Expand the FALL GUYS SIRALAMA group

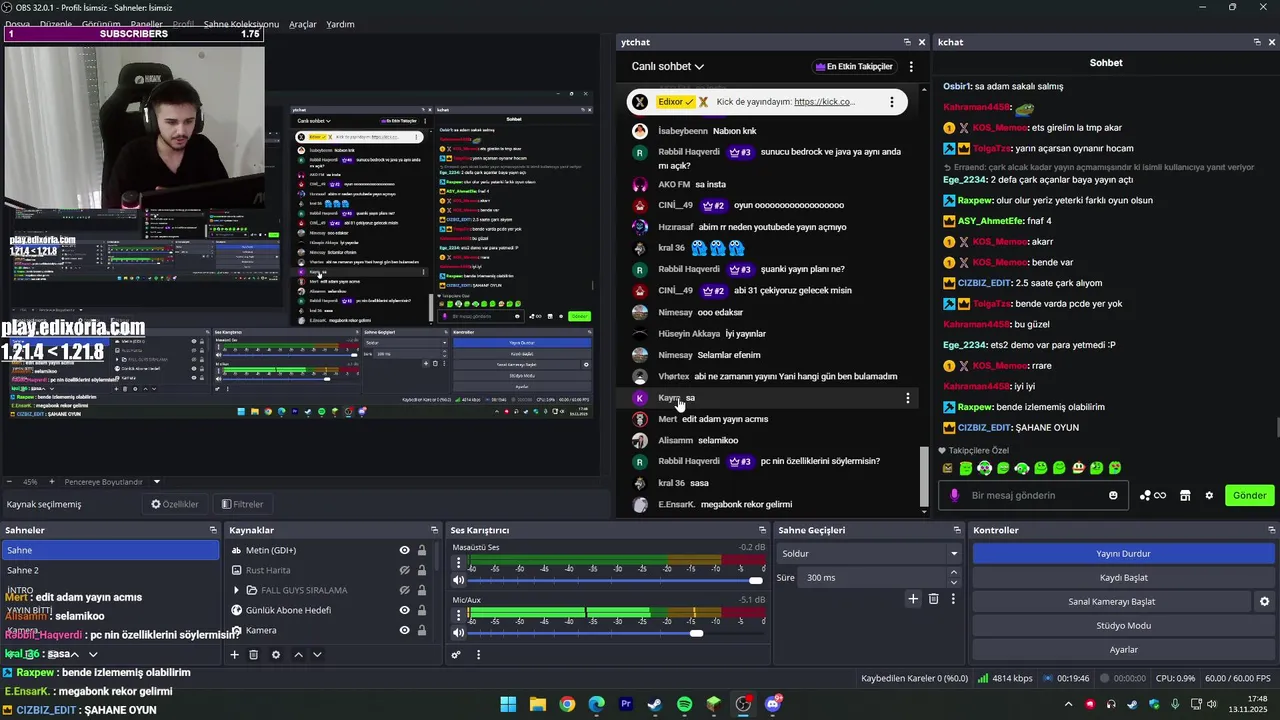coord(236,590)
